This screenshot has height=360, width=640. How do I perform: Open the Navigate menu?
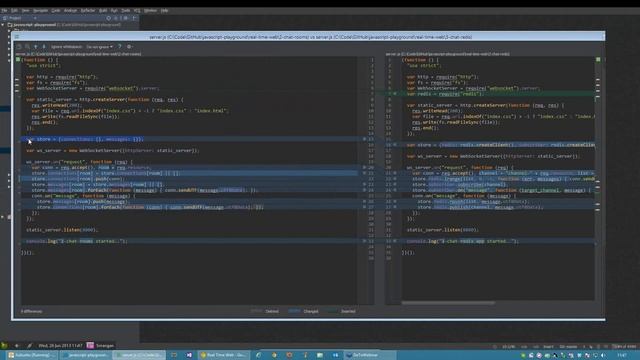[40, 11]
